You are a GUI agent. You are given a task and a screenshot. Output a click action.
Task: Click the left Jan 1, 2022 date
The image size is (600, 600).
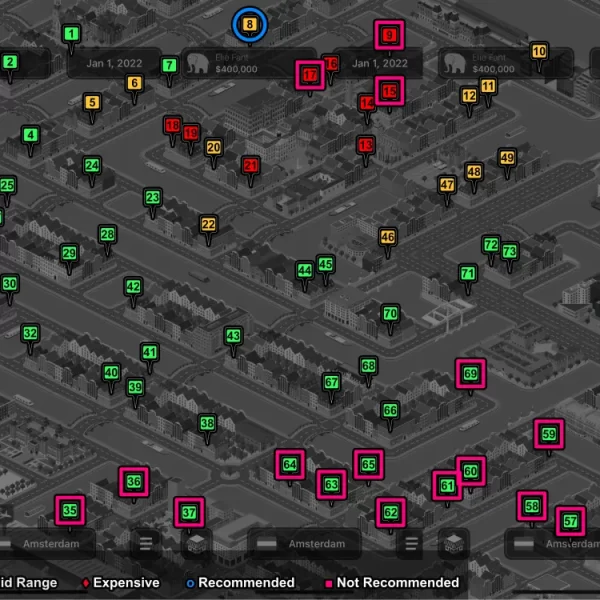point(113,63)
